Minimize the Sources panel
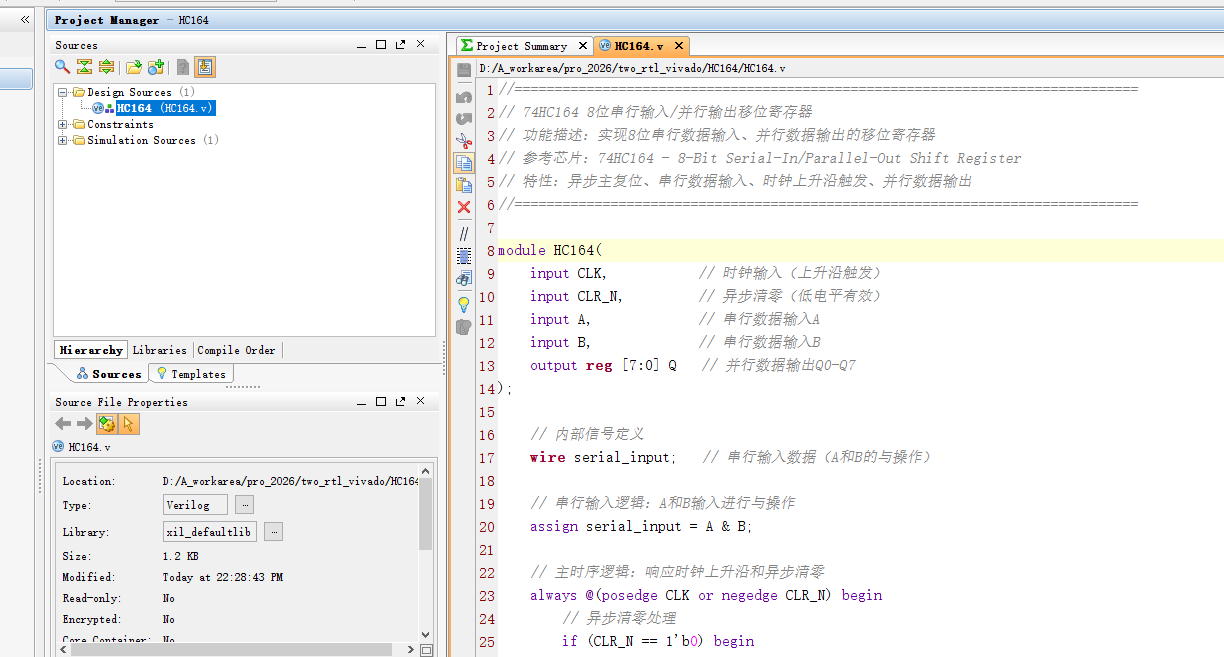The height and width of the screenshot is (657, 1224). click(362, 45)
